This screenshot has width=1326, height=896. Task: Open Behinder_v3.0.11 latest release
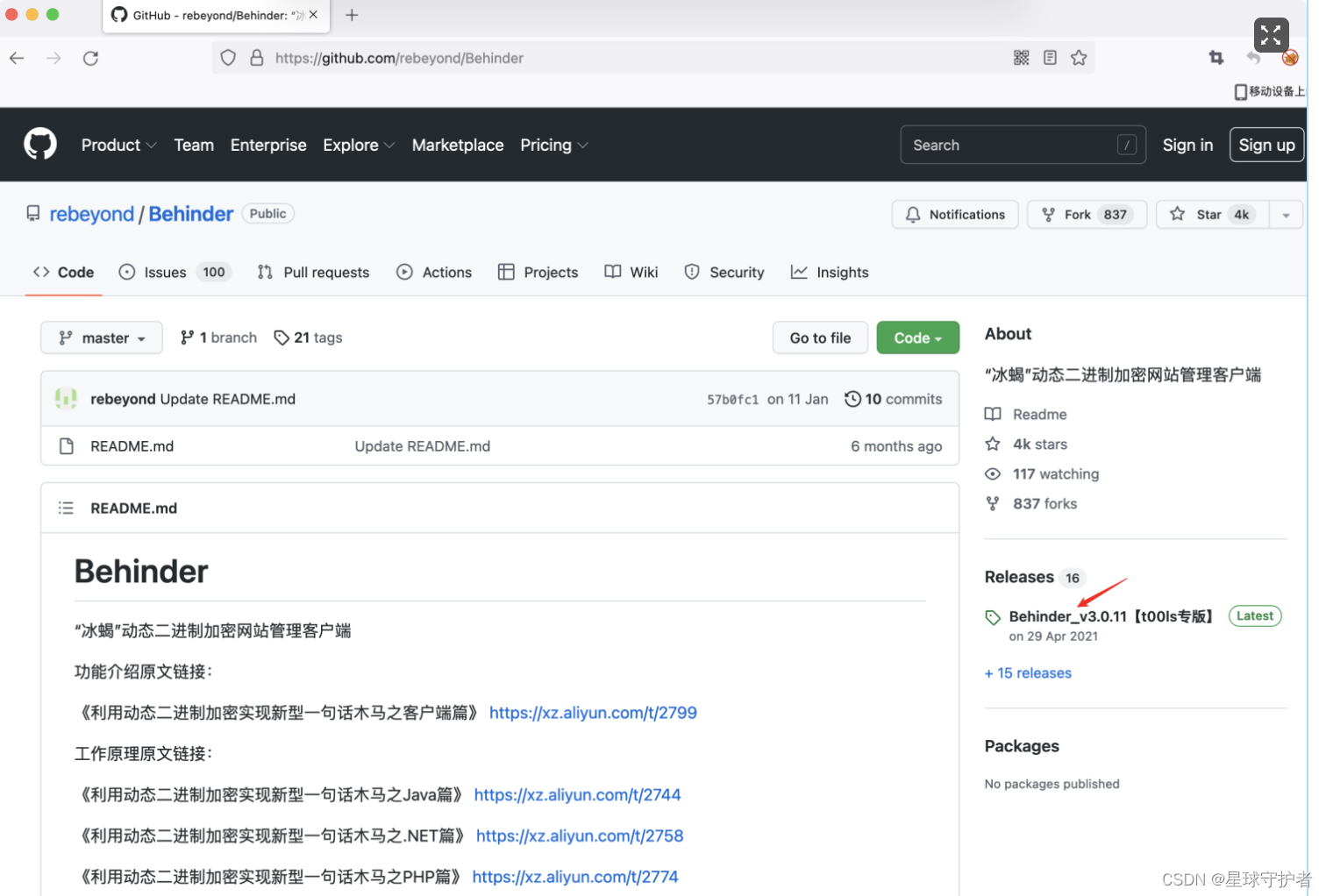click(1111, 616)
